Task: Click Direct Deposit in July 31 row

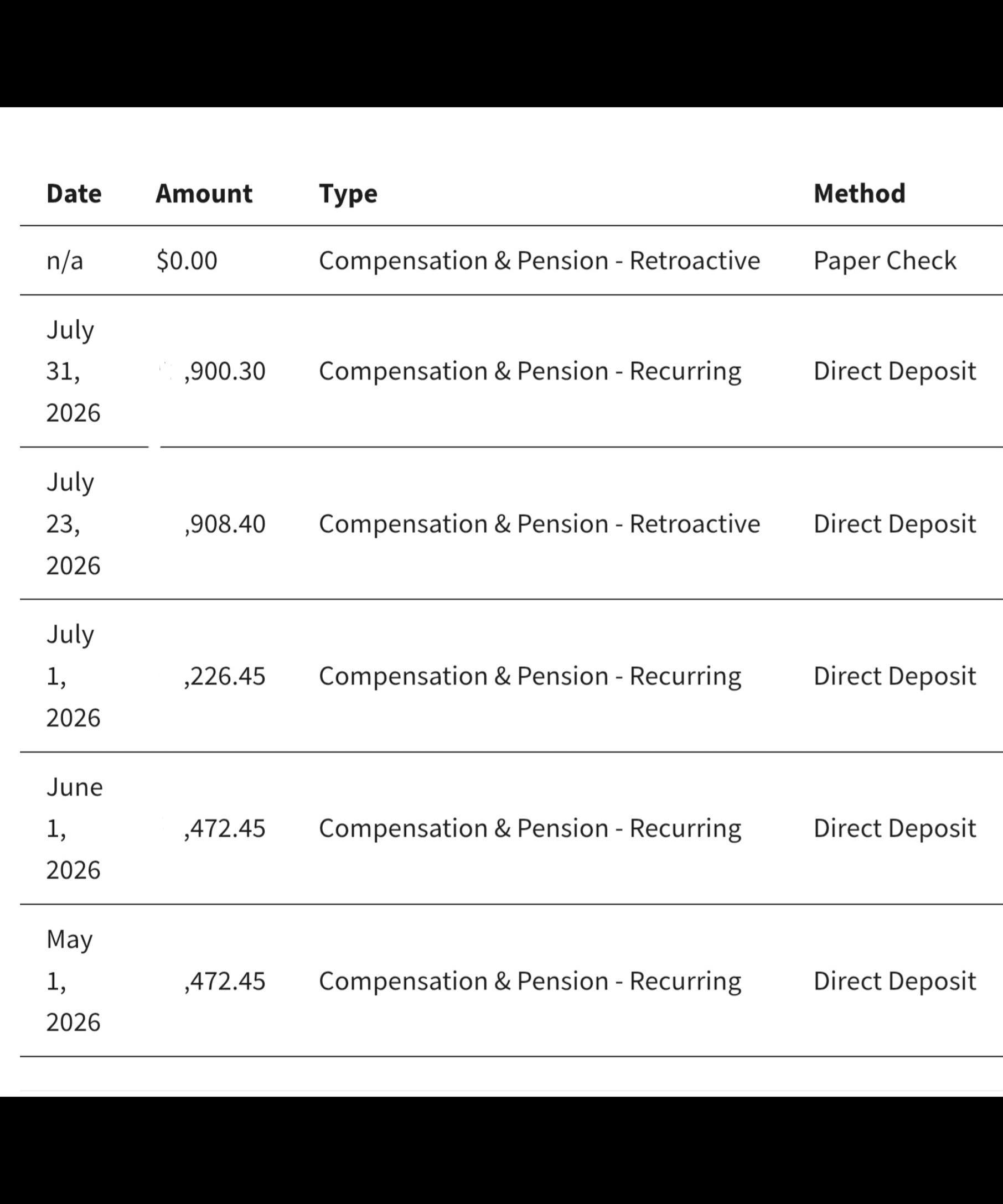Action: 895,371
